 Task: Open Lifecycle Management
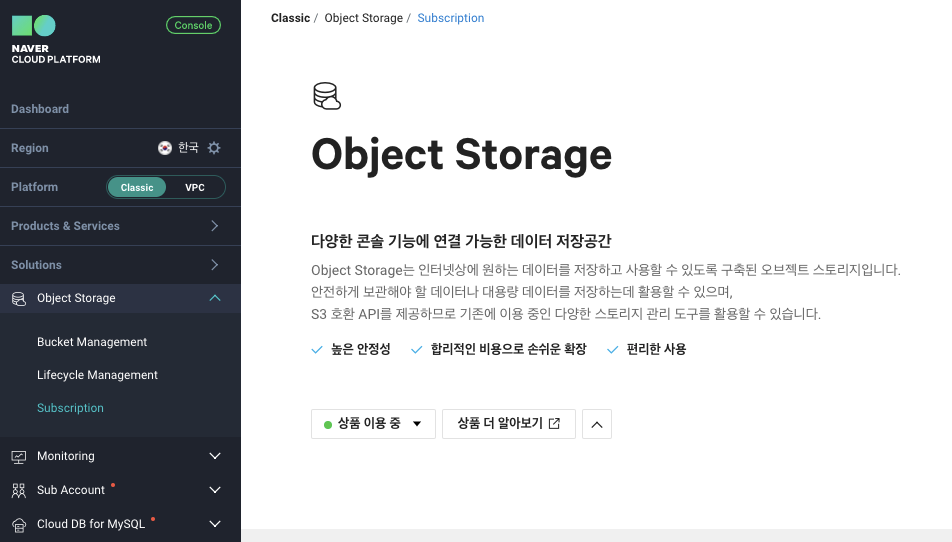point(97,375)
